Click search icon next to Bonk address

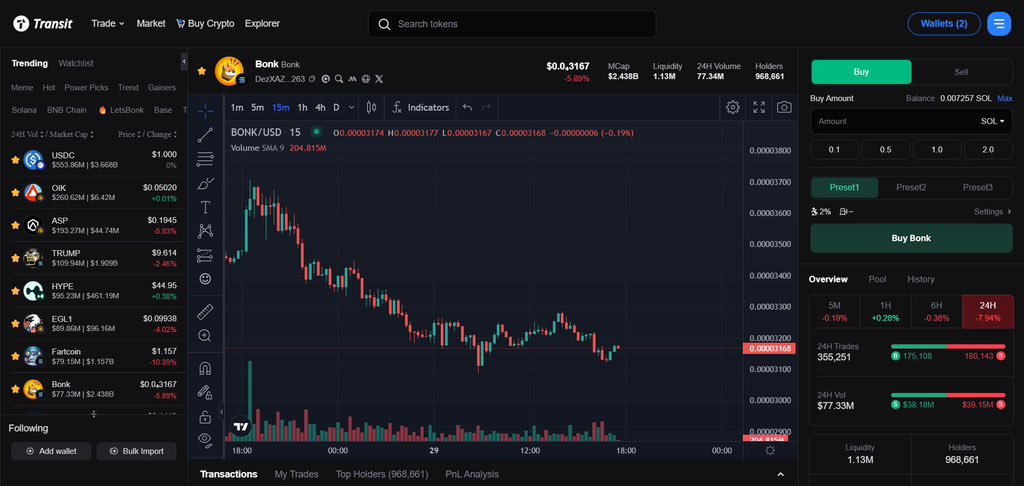pos(339,79)
